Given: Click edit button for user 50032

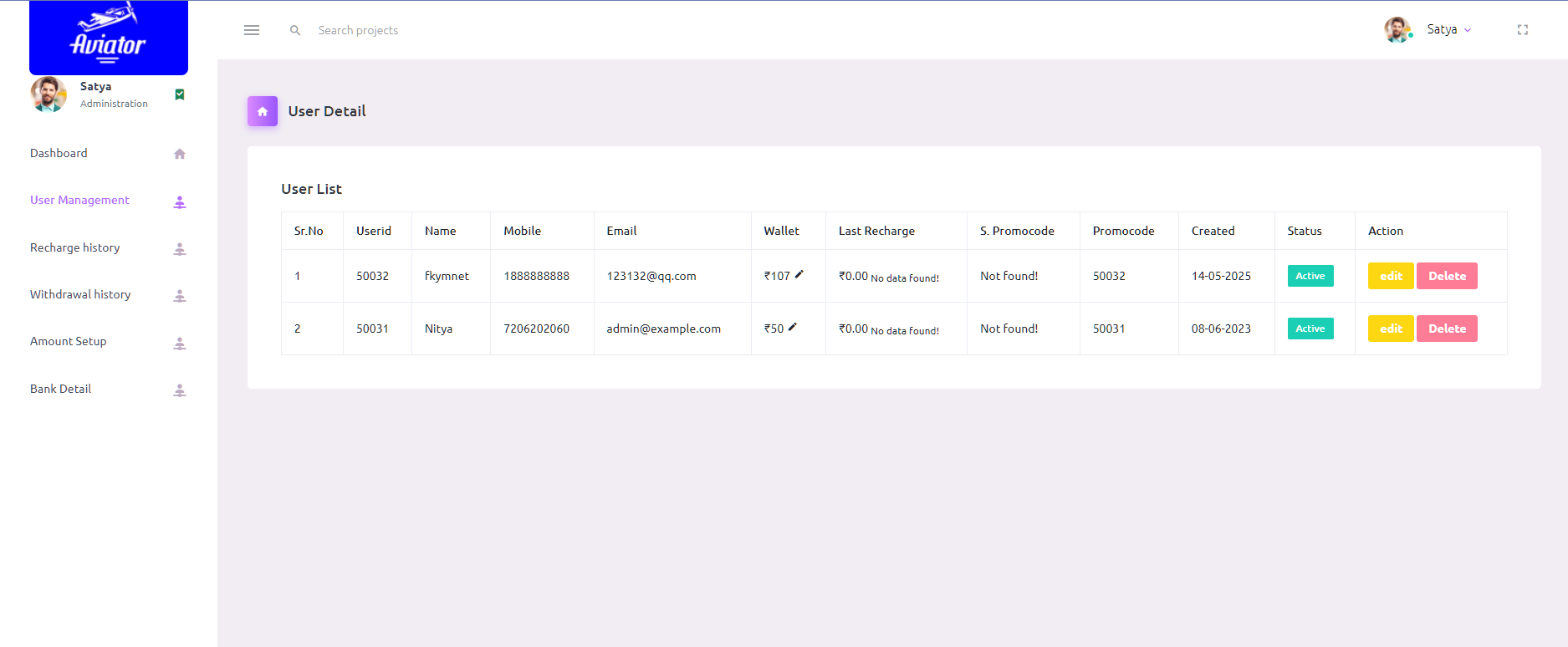Looking at the screenshot, I should coord(1390,276).
